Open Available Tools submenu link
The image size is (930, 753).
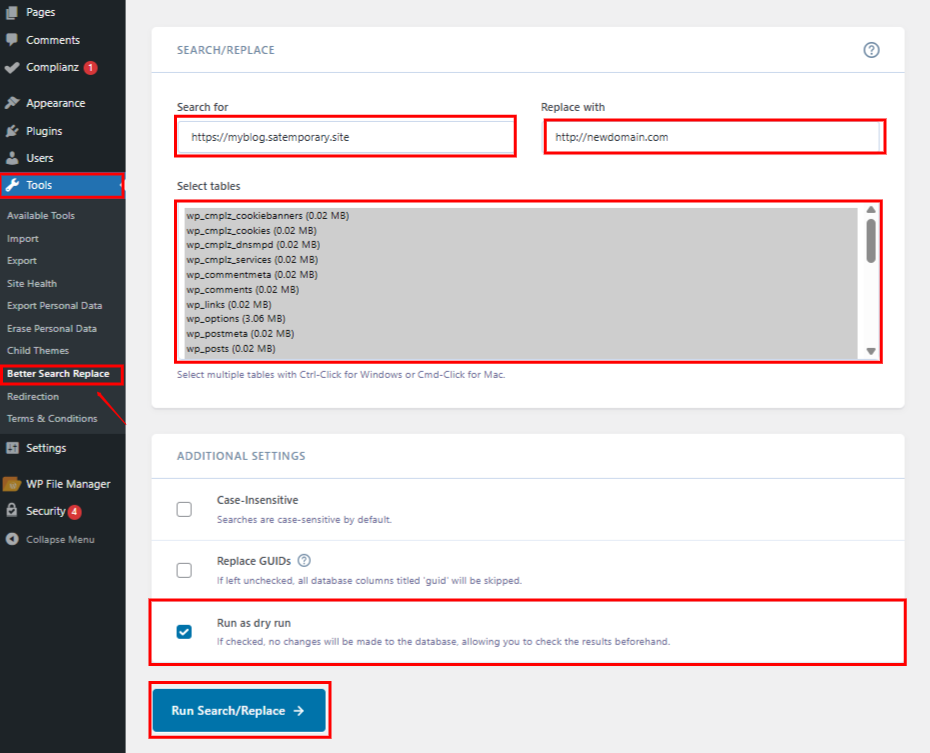click(x=41, y=216)
